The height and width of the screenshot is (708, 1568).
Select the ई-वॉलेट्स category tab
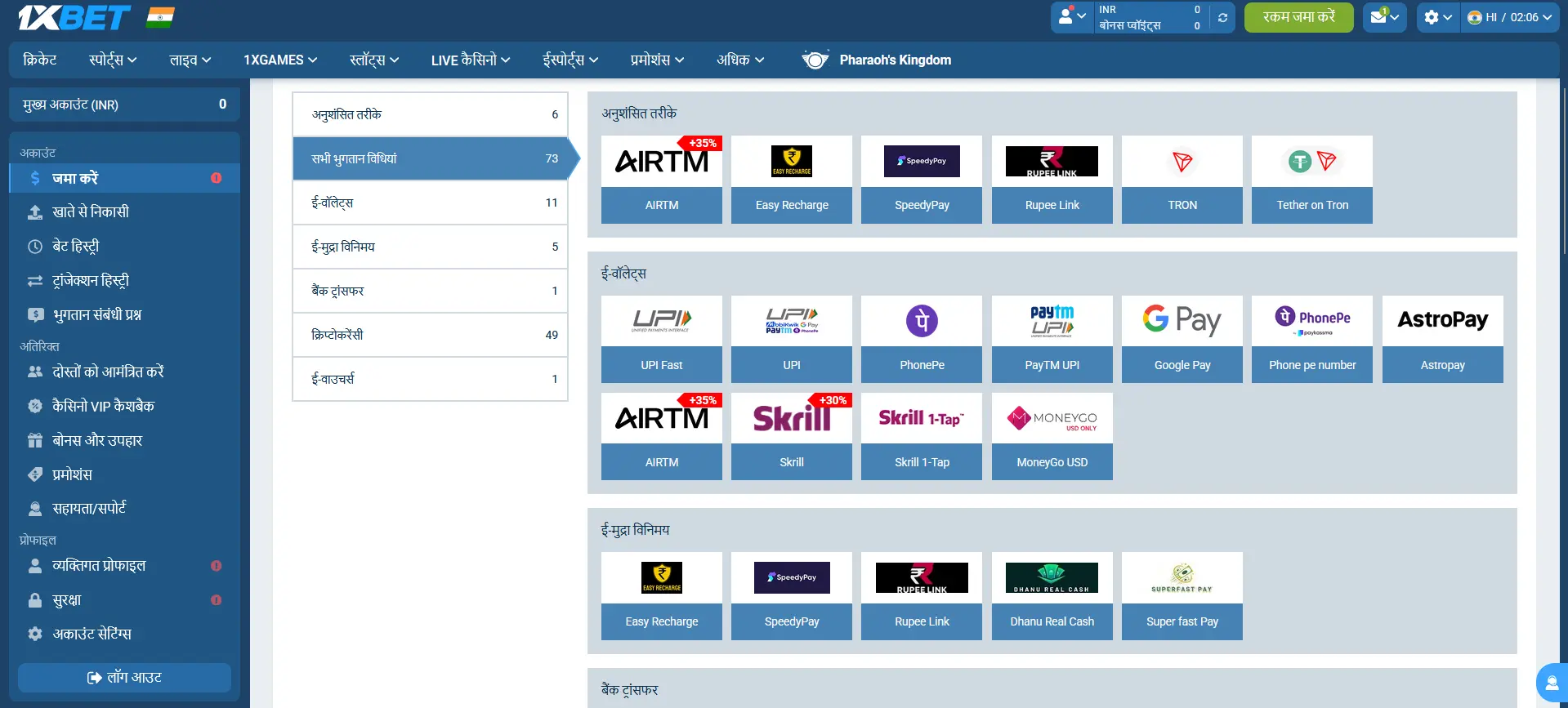(430, 203)
